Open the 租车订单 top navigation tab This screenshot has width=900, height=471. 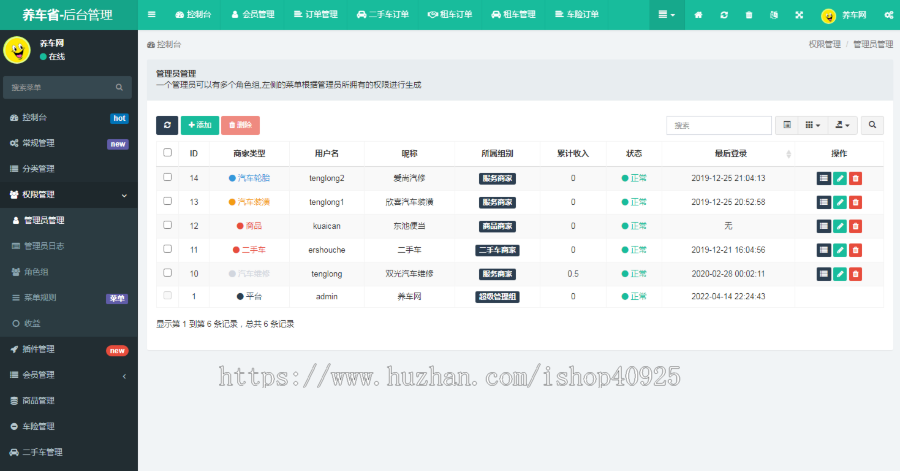pyautogui.click(x=450, y=14)
